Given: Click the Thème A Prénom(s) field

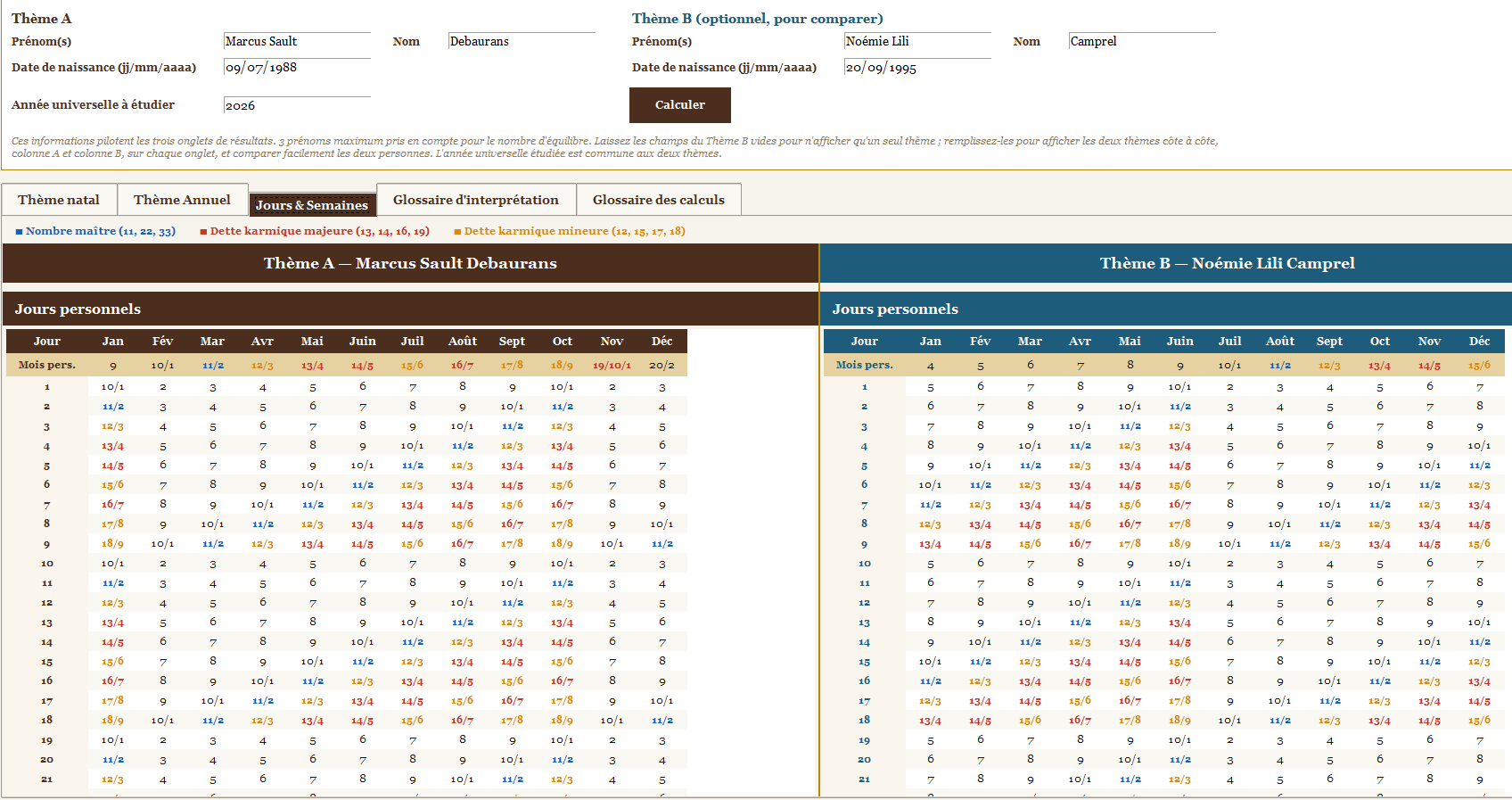Looking at the screenshot, I should (x=297, y=41).
